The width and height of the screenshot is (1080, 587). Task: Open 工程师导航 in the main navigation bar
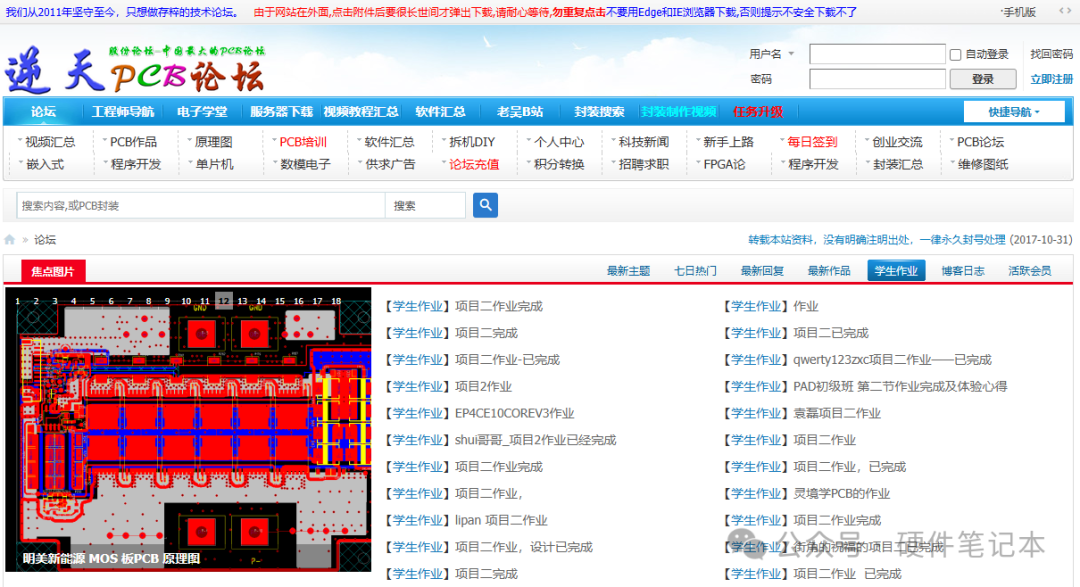click(123, 112)
